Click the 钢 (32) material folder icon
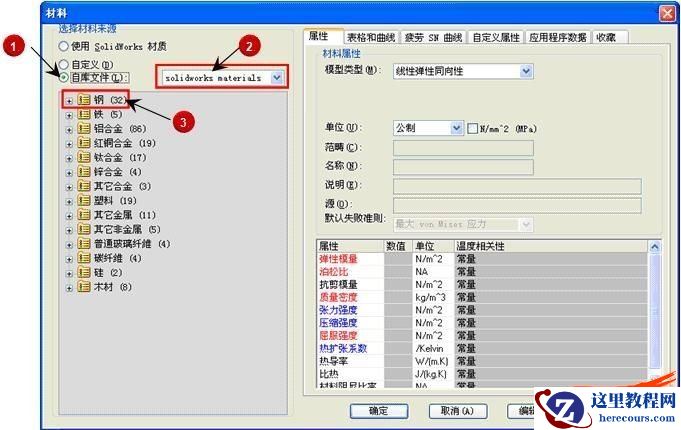Image resolution: width=681 pixels, height=430 pixels. 83,100
